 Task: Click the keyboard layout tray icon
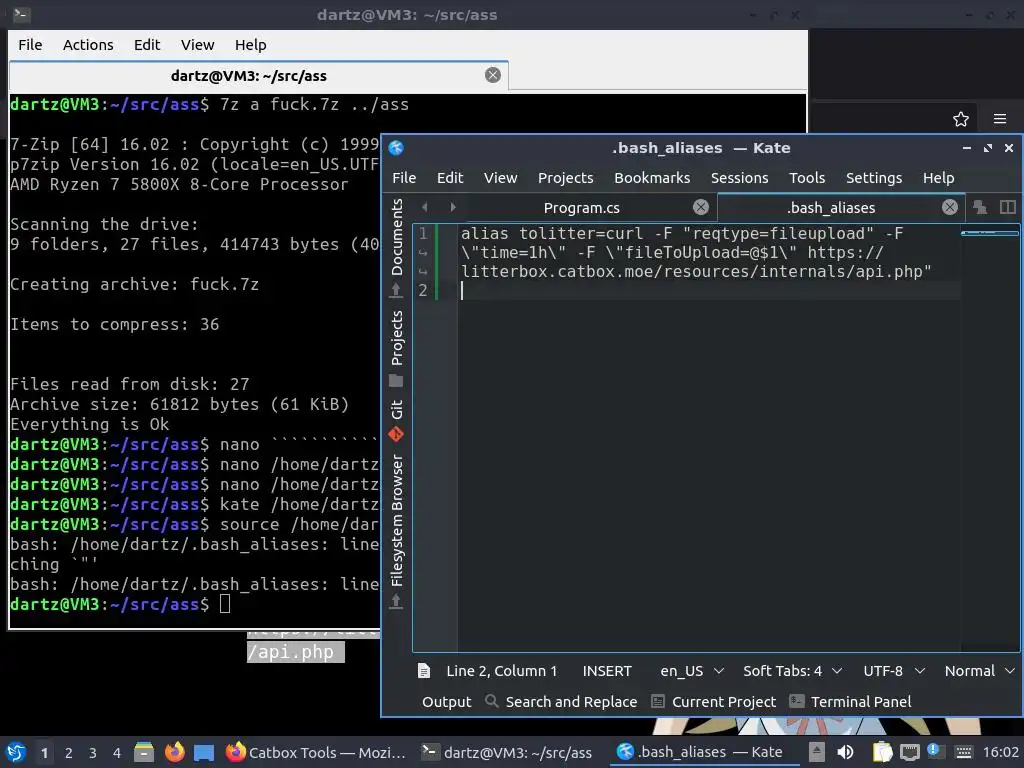(x=963, y=752)
